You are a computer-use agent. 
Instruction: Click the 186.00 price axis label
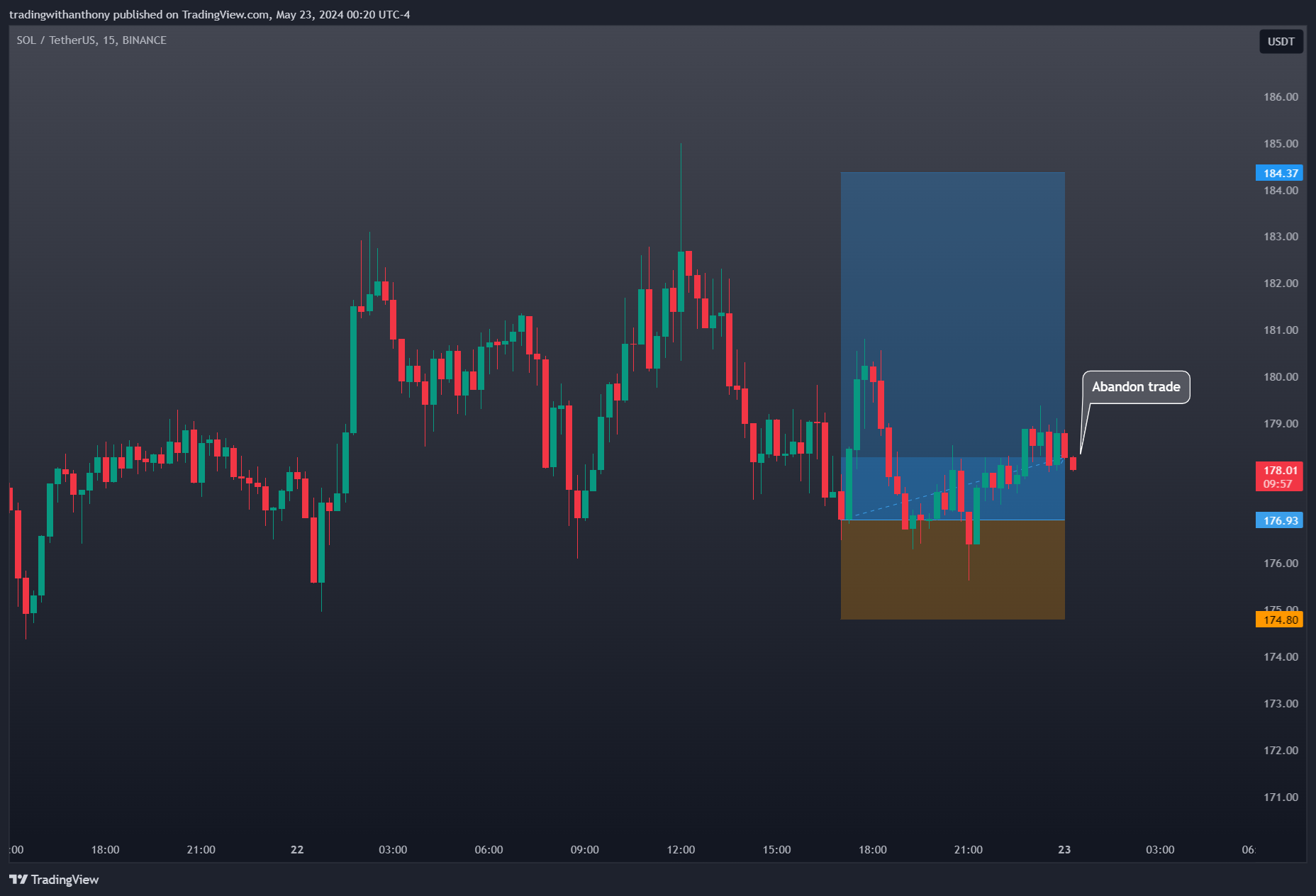1281,96
